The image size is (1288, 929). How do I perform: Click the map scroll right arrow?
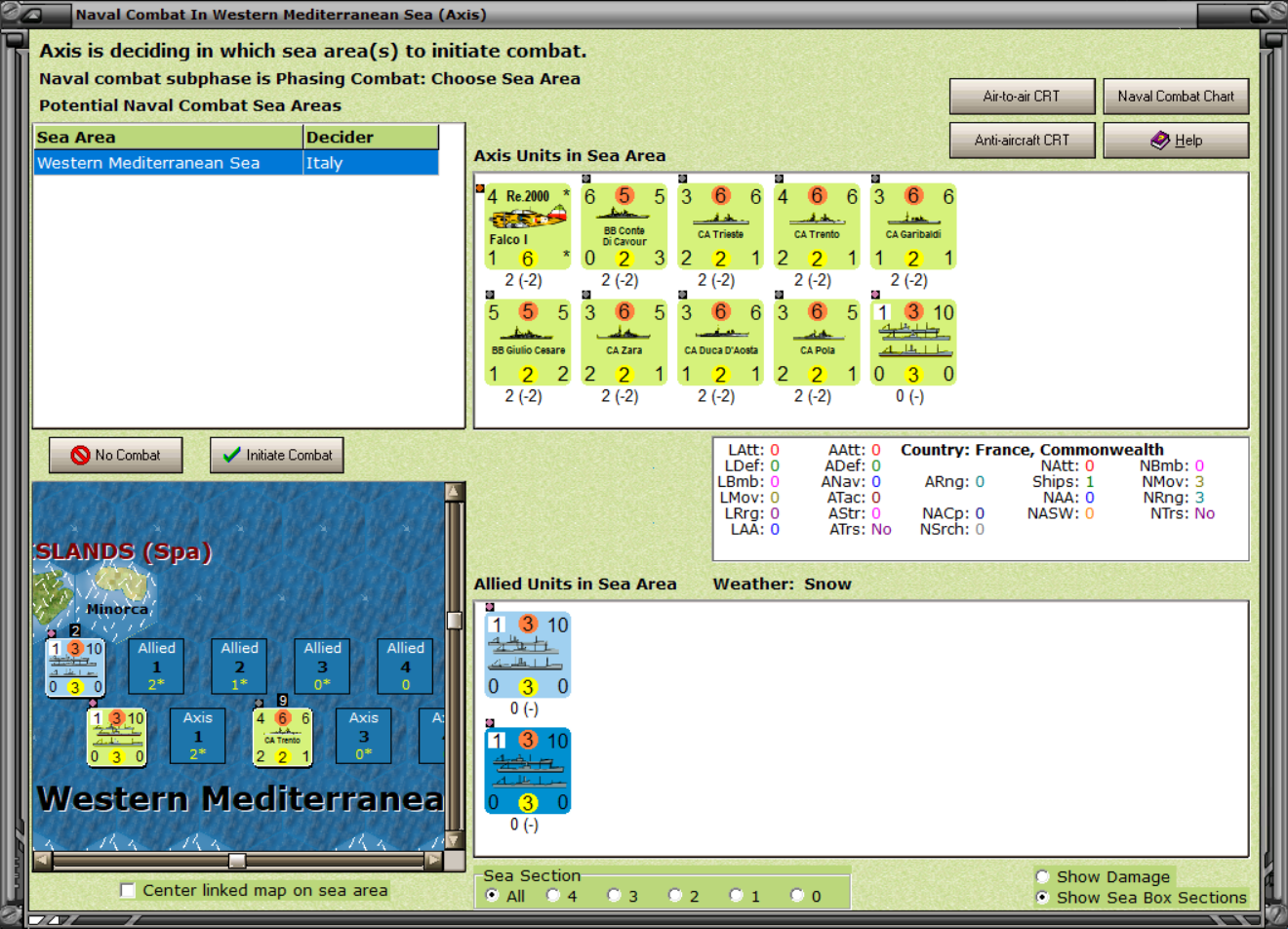[434, 860]
